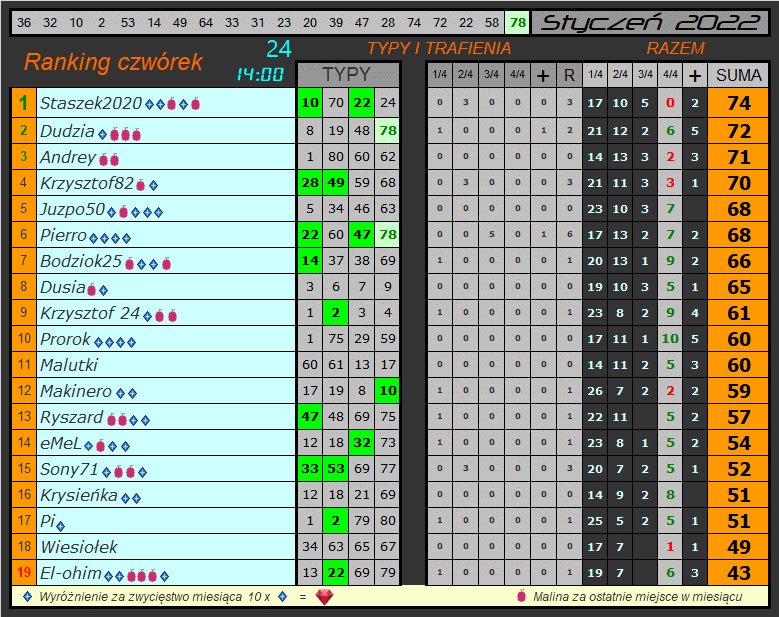Click the green pick 32 in eMeL's row
This screenshot has width=779, height=617.
pos(362,443)
